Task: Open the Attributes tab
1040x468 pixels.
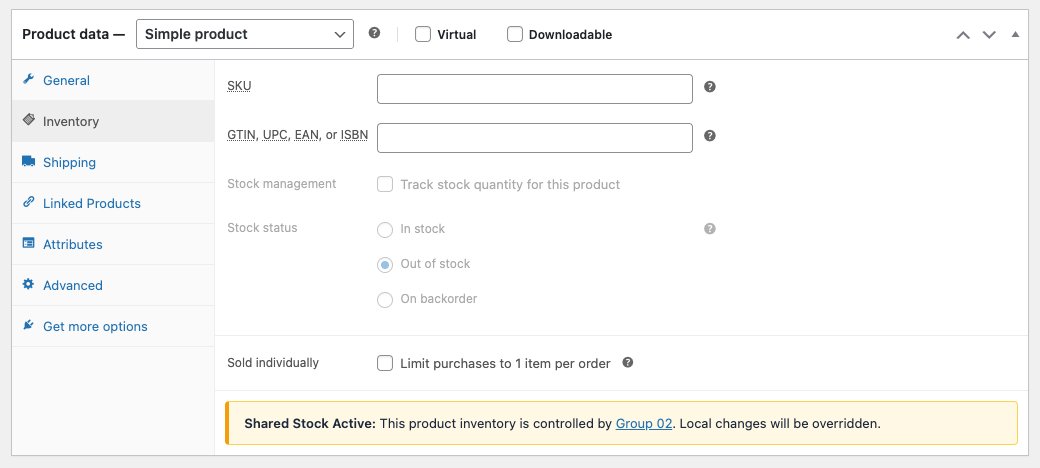Action: 72,244
